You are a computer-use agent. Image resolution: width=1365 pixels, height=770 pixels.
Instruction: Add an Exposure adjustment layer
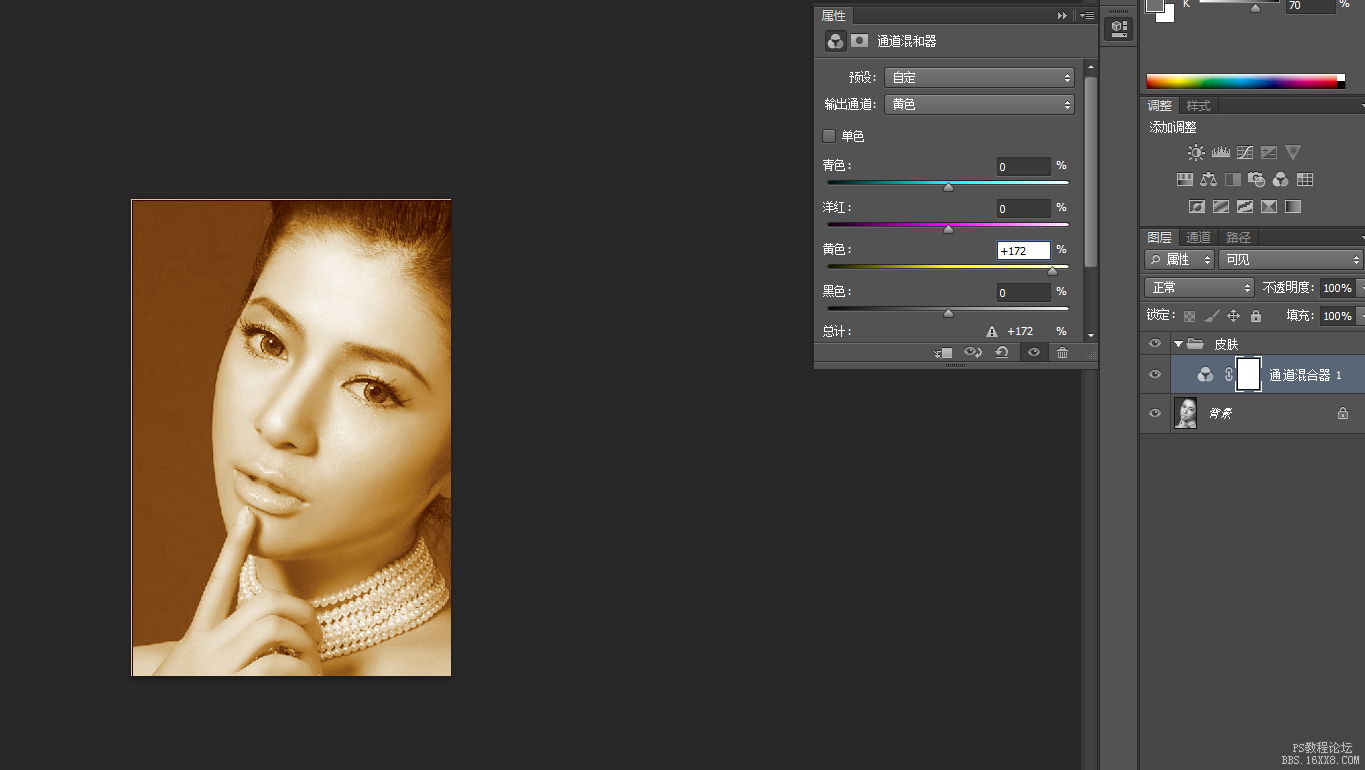(1269, 153)
